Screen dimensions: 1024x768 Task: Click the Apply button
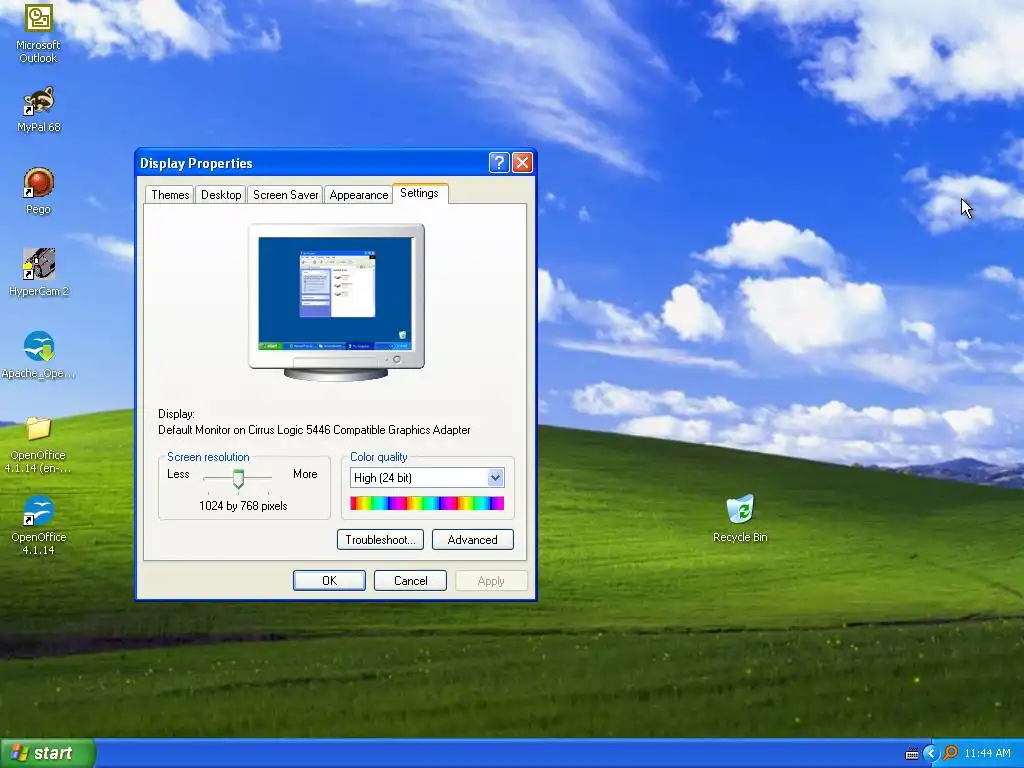click(x=491, y=581)
